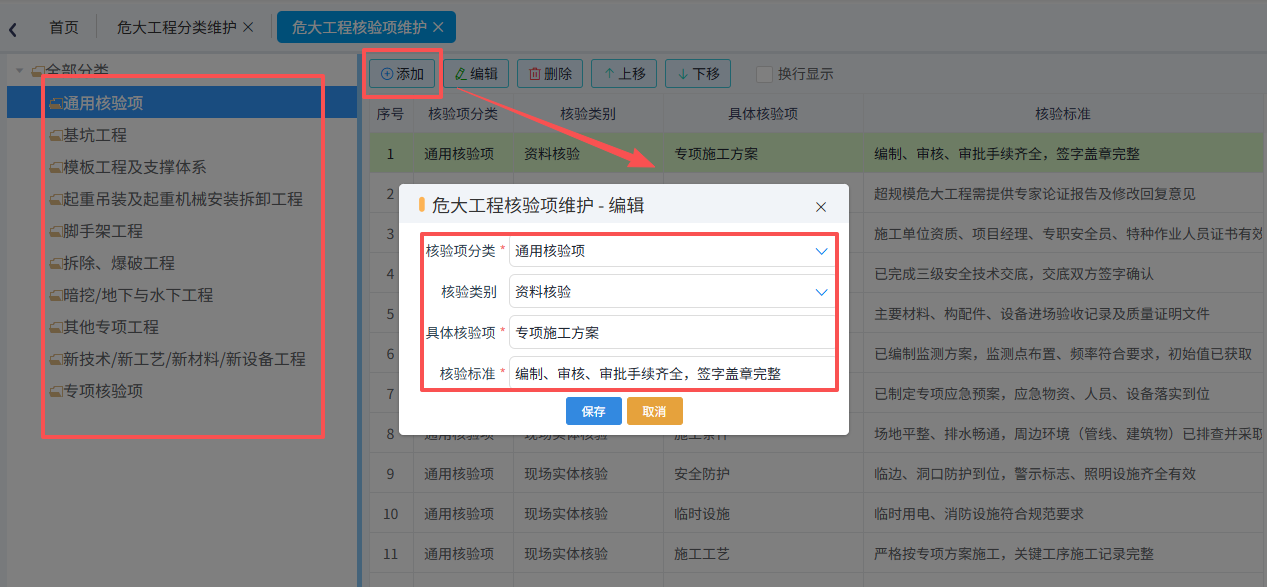This screenshot has height=587, width=1267.
Task: Click the 具体核验项 column header
Action: 763,114
